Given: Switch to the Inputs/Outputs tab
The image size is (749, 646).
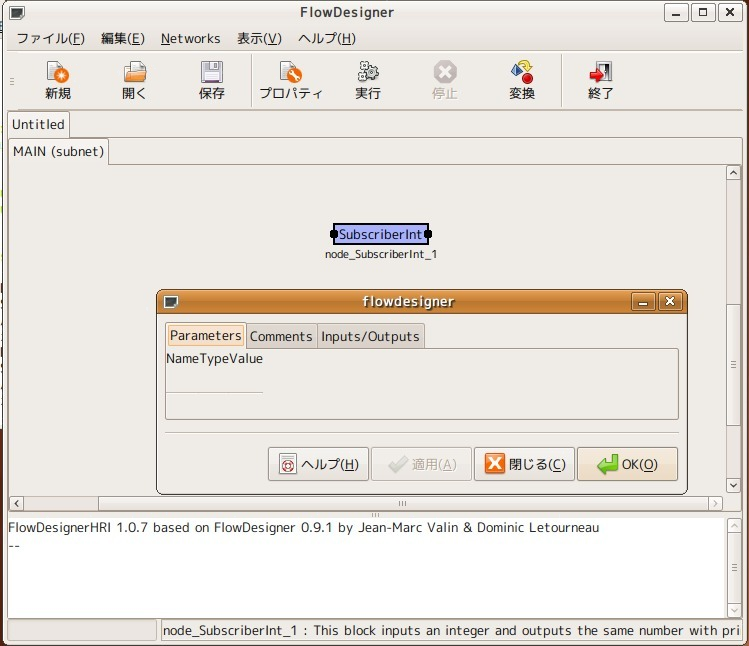Looking at the screenshot, I should 370,336.
